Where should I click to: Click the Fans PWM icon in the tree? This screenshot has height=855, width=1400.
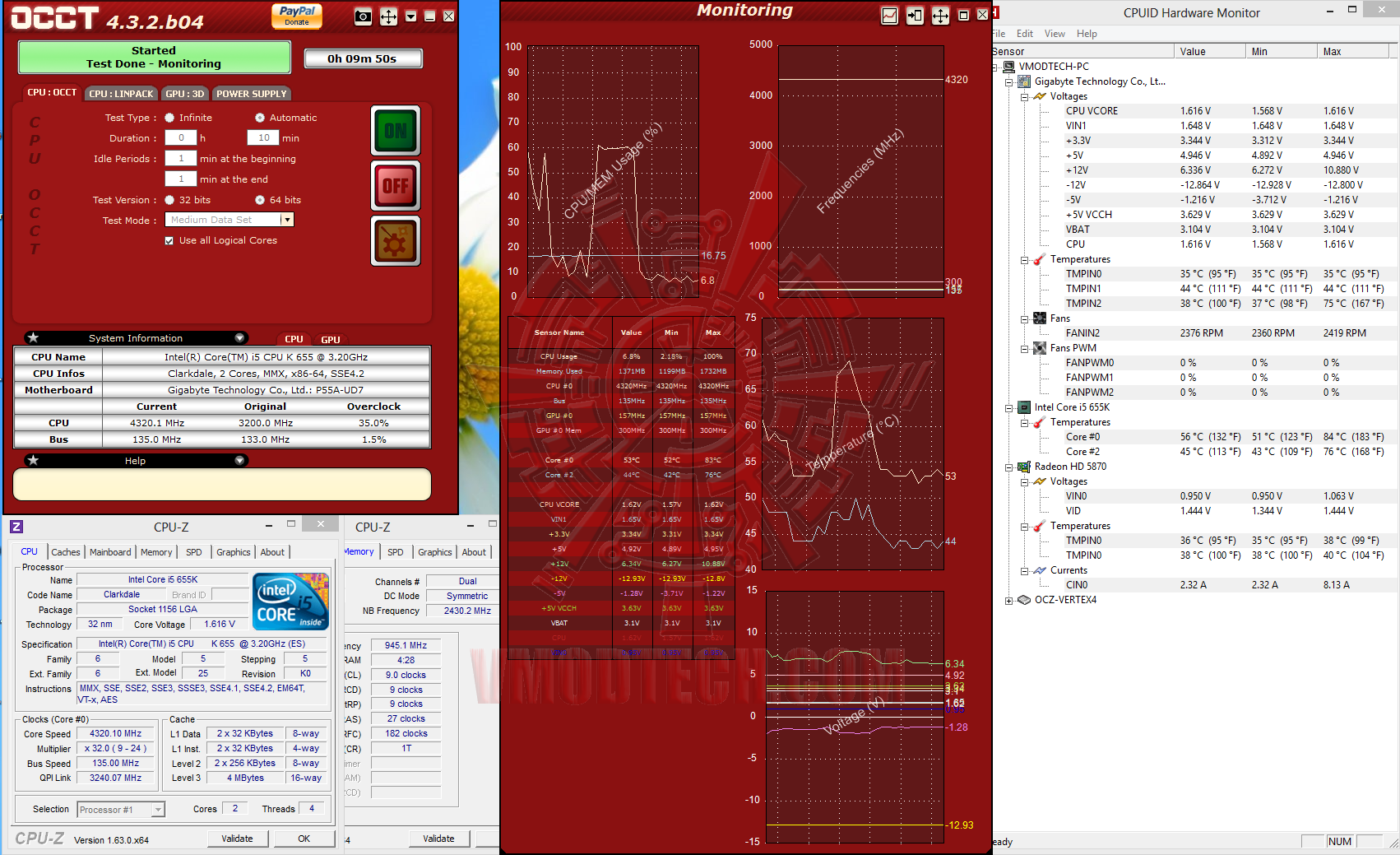(x=1040, y=348)
